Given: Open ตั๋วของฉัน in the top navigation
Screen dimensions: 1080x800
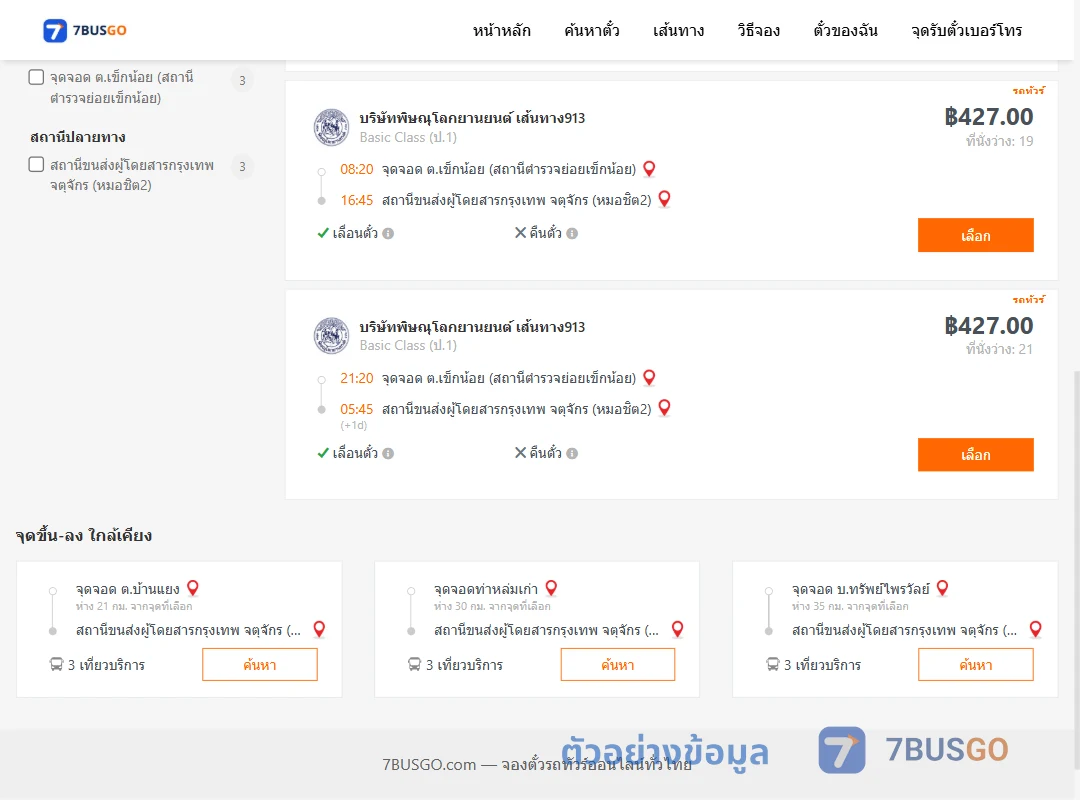Looking at the screenshot, I should 845,30.
